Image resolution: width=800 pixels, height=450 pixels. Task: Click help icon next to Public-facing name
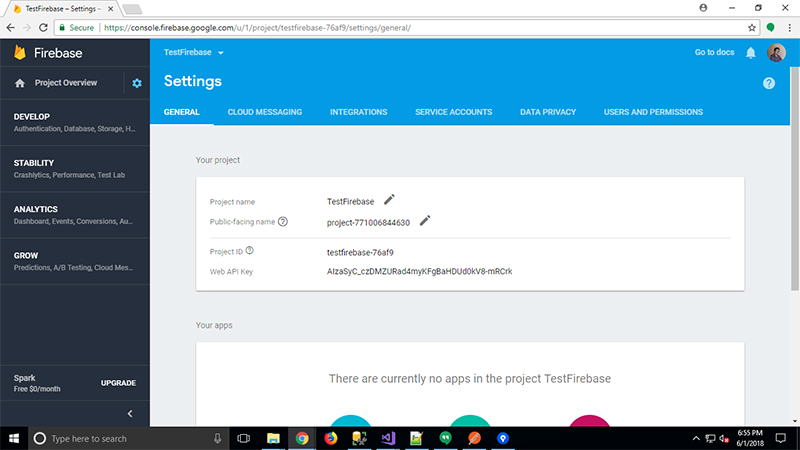point(283,221)
